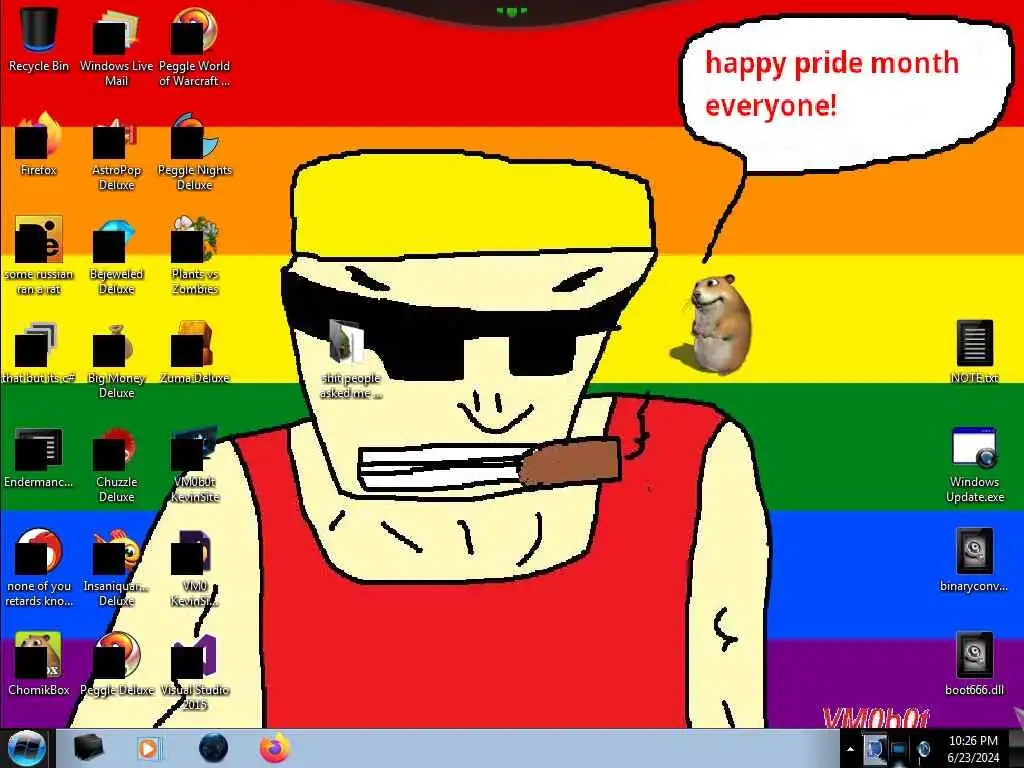
Task: Select Windows Update.exe desktop icon
Action: pos(974,465)
